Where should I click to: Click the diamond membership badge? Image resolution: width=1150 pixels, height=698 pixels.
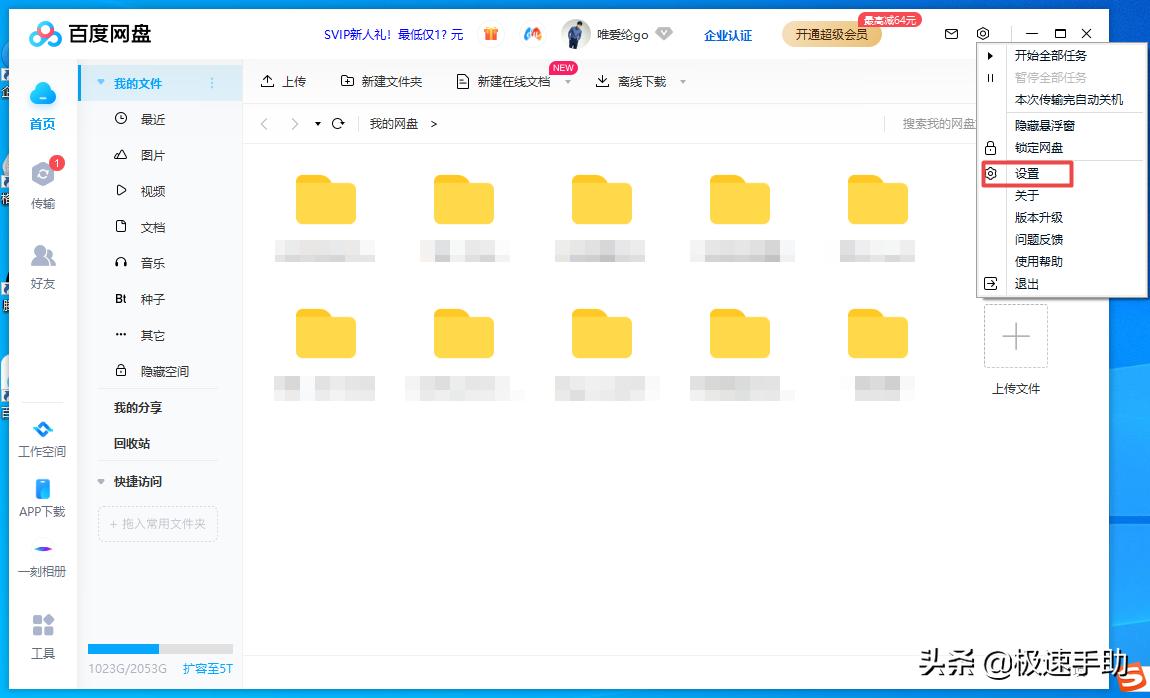tap(664, 34)
